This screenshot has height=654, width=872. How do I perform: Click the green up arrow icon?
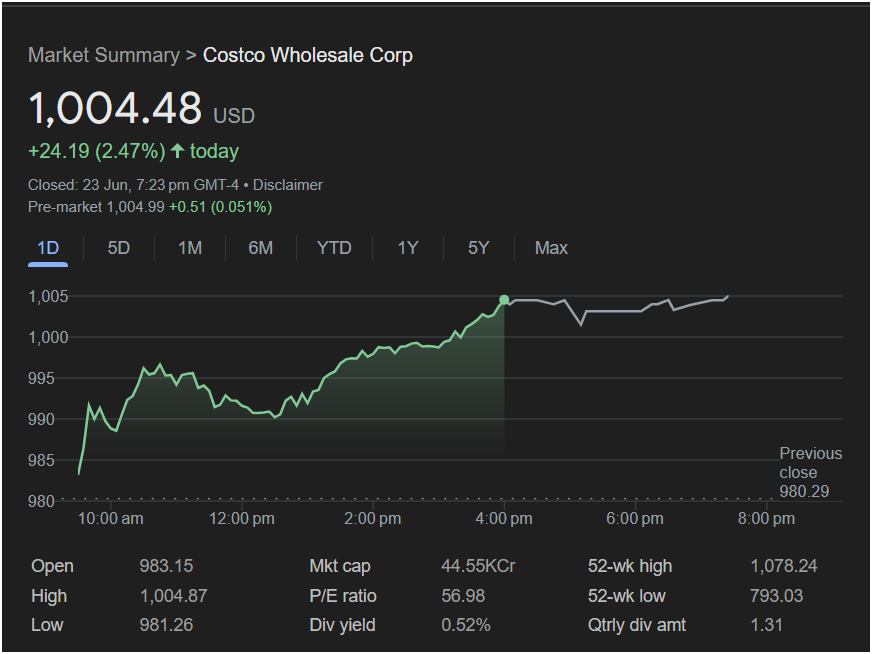(178, 151)
